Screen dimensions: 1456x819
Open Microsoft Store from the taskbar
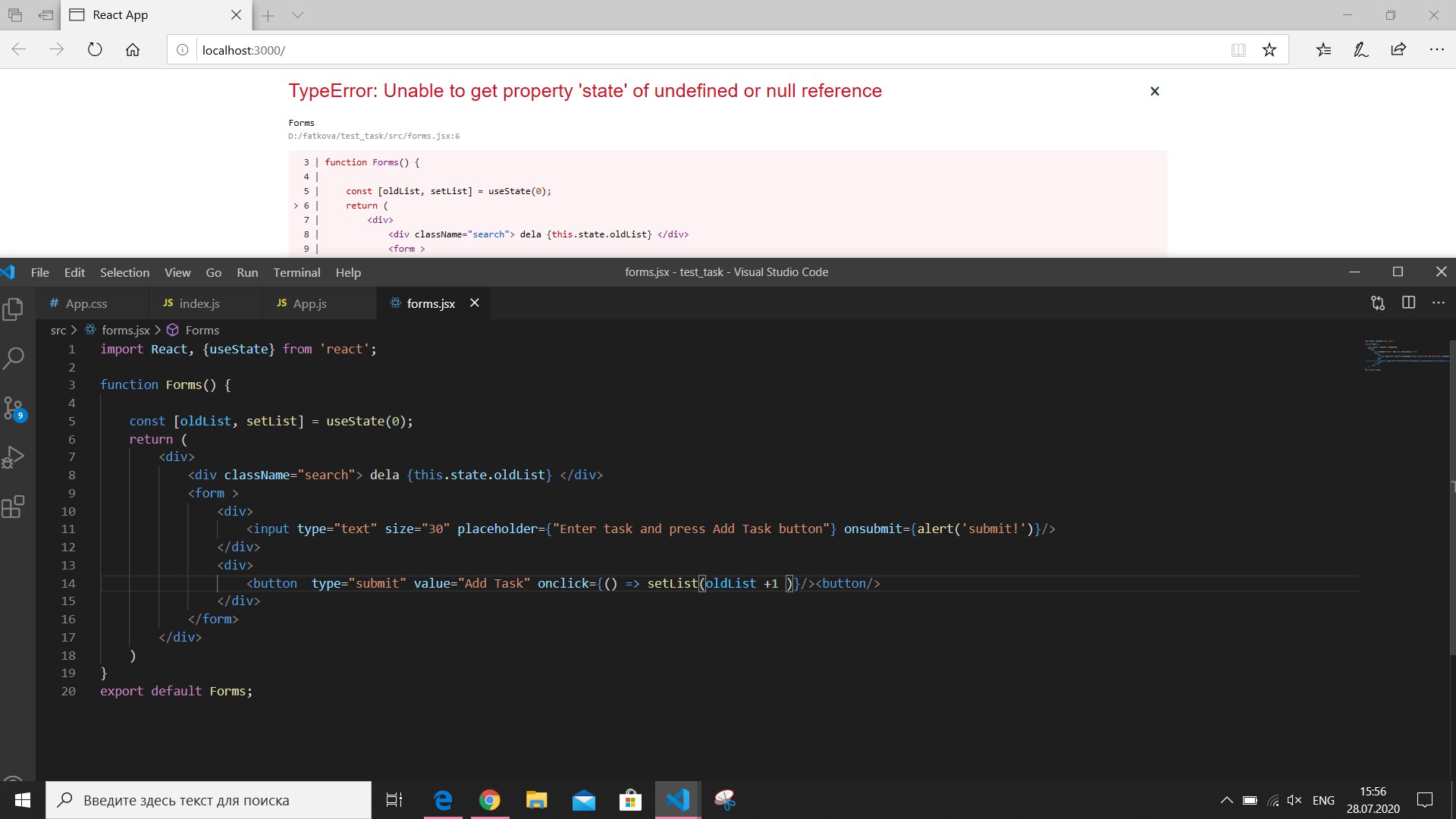click(631, 800)
